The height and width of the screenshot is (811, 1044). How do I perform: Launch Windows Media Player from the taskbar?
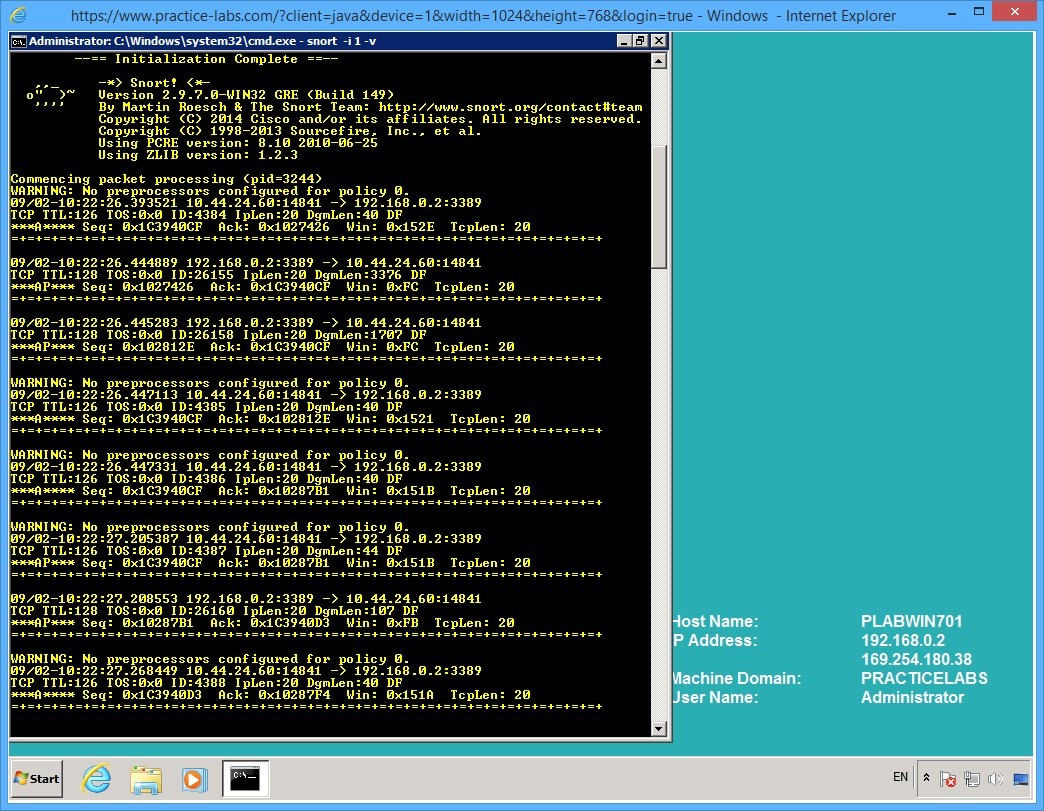(x=196, y=778)
